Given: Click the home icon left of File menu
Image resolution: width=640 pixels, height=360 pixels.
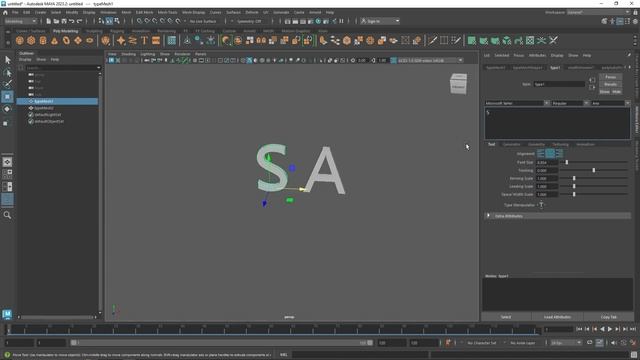Looking at the screenshot, I should 5,13.
